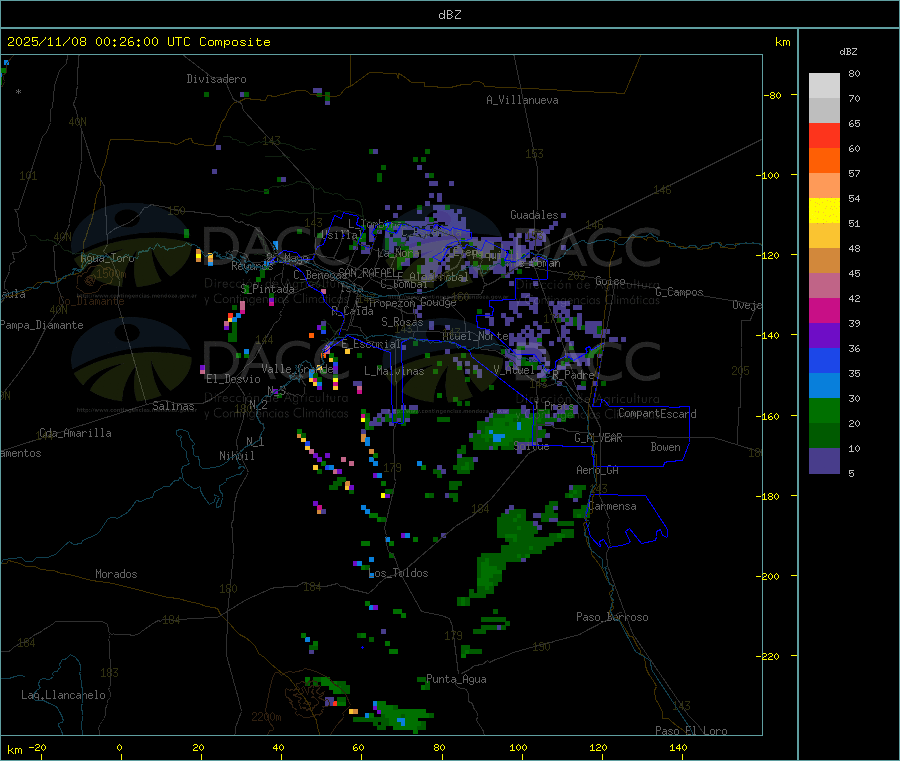Click the 'Pampa_Diamante' place label

pyautogui.click(x=41, y=325)
